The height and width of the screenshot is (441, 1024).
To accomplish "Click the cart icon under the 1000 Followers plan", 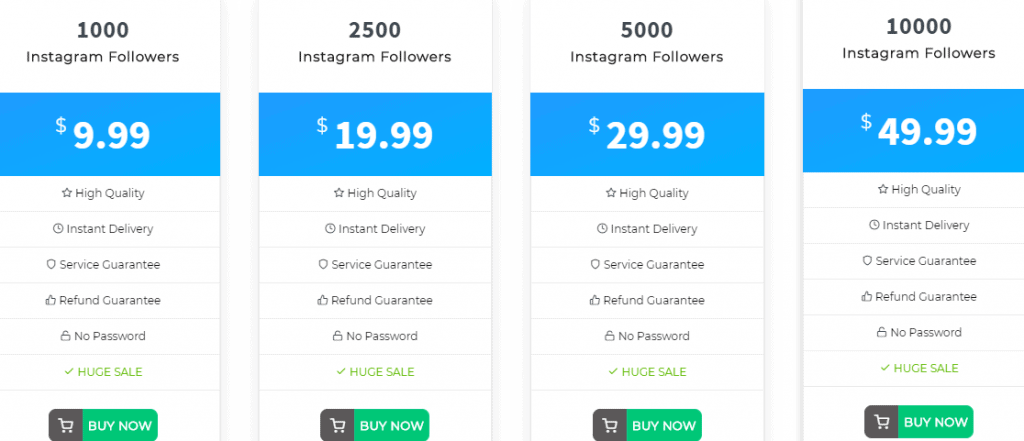I will pos(66,426).
